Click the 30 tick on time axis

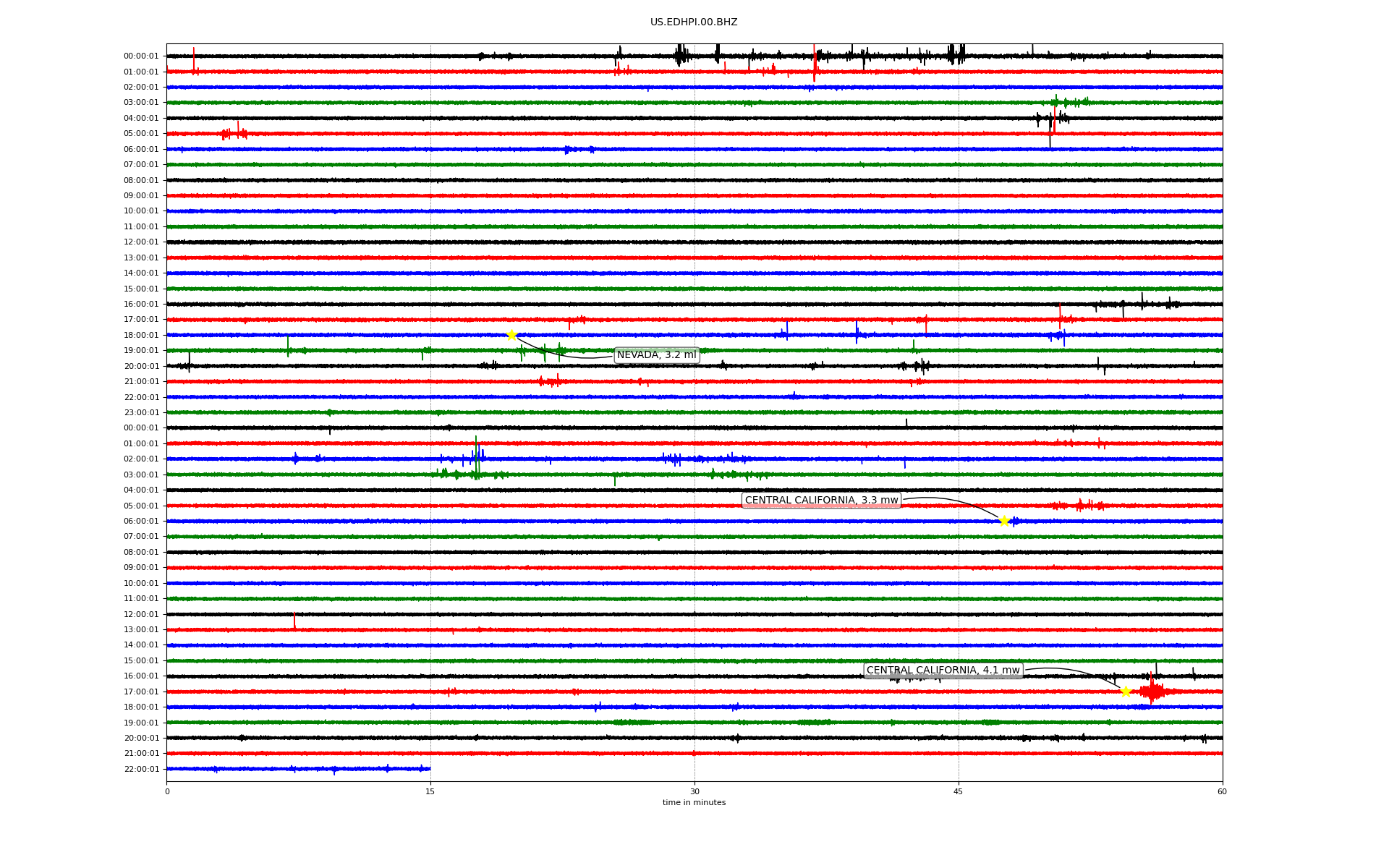(x=694, y=791)
